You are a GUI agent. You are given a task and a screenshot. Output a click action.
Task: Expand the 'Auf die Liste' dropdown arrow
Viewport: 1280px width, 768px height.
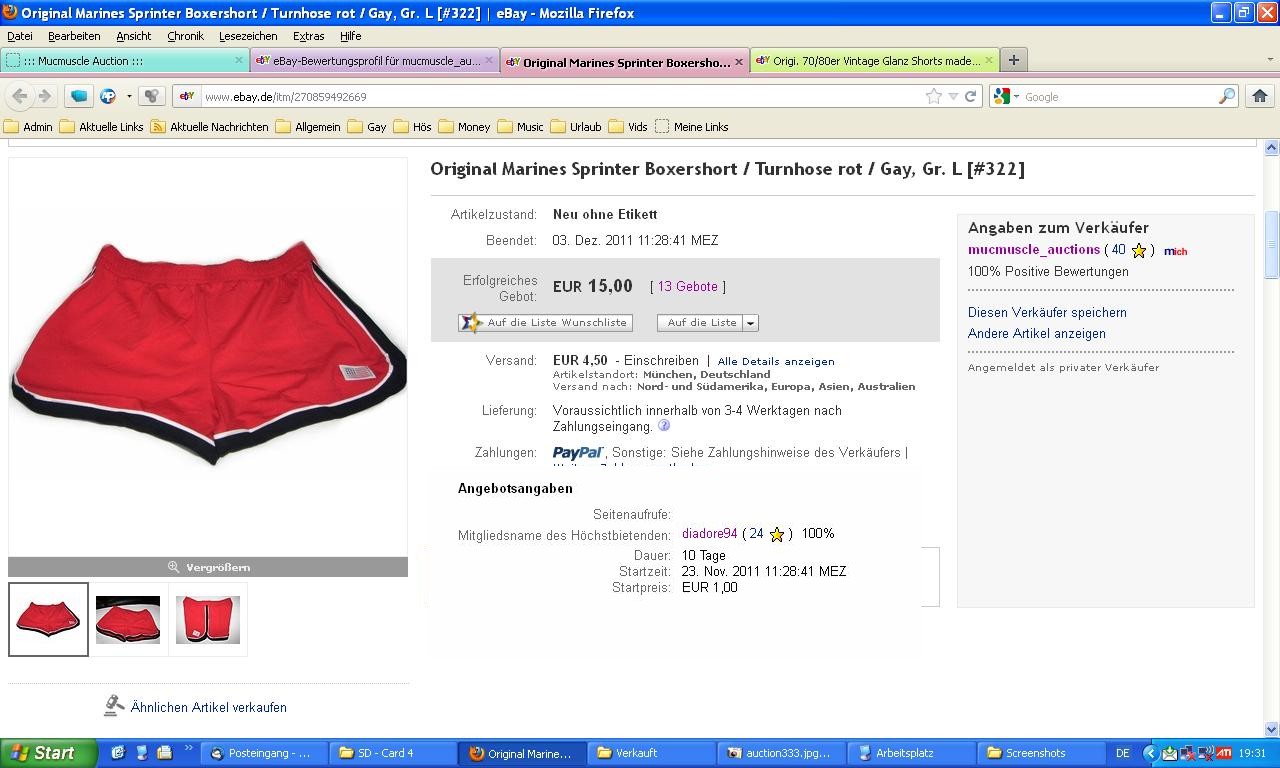pos(750,323)
